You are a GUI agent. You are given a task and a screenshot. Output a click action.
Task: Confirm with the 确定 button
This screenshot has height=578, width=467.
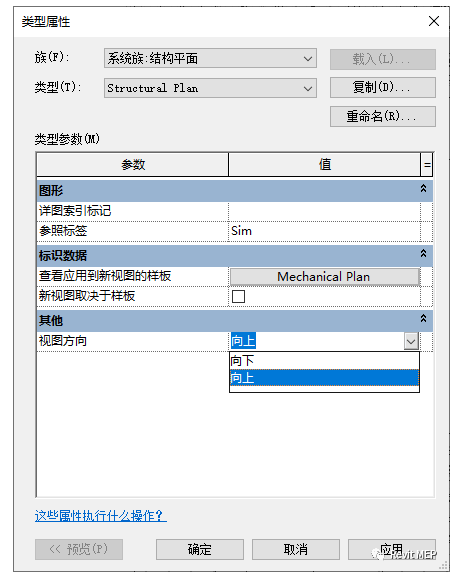[200, 549]
